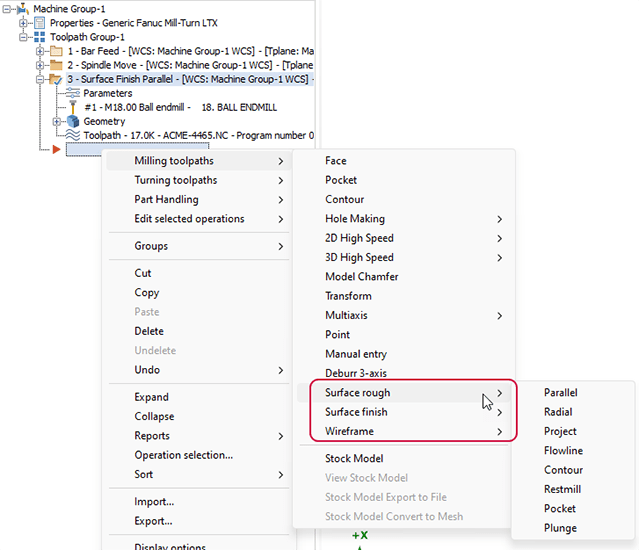Click the Properties document icon
639x550 pixels.
[41, 22]
